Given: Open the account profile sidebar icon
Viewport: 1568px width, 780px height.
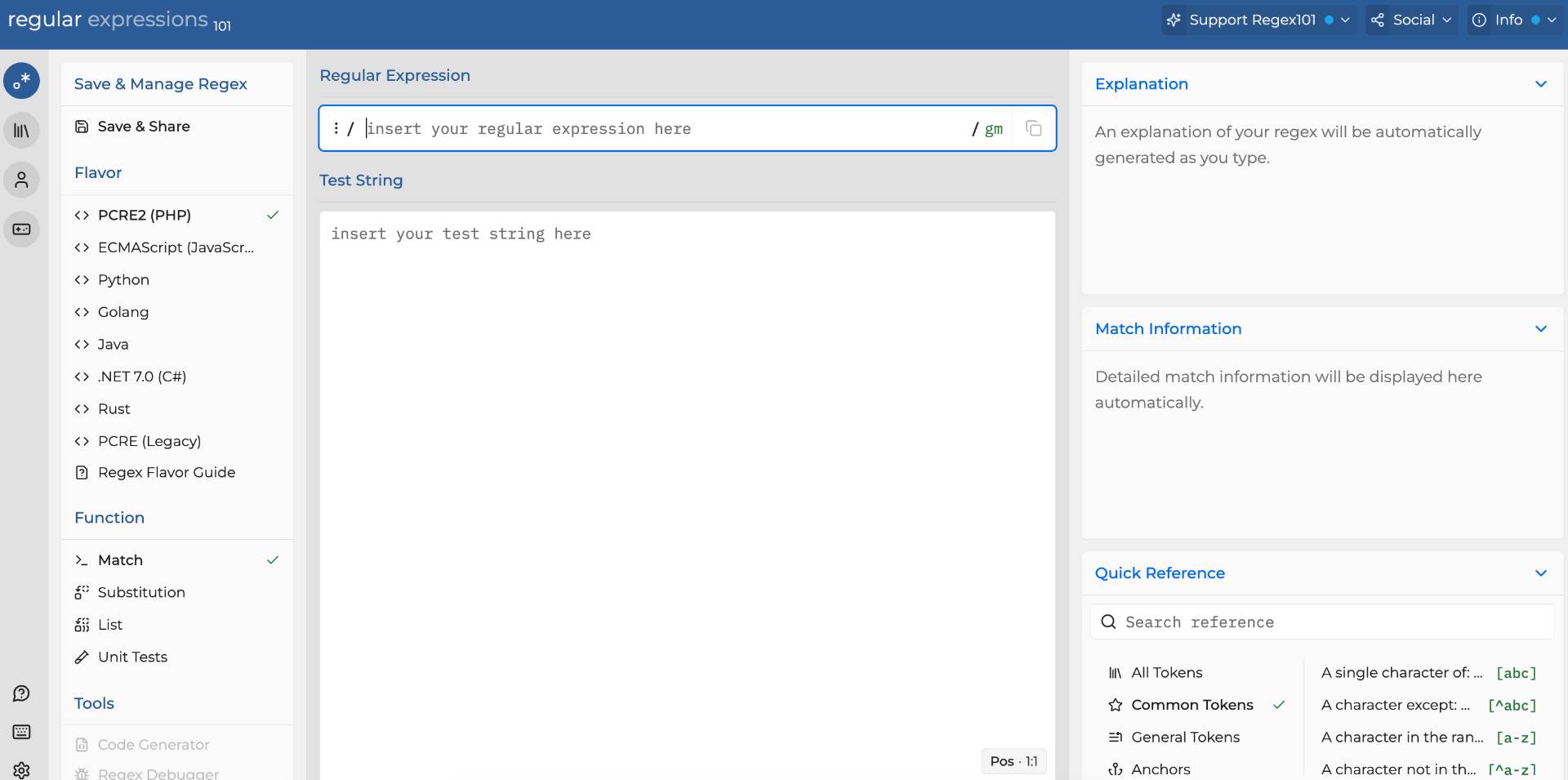Looking at the screenshot, I should coord(22,180).
